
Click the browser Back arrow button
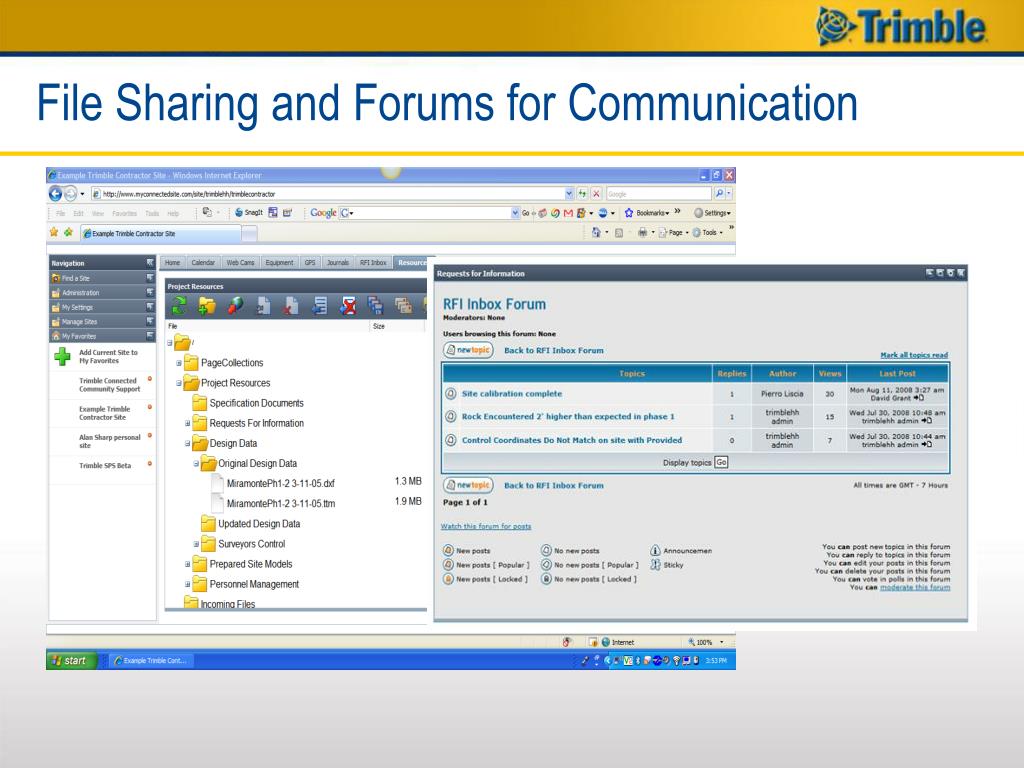pyautogui.click(x=56, y=193)
